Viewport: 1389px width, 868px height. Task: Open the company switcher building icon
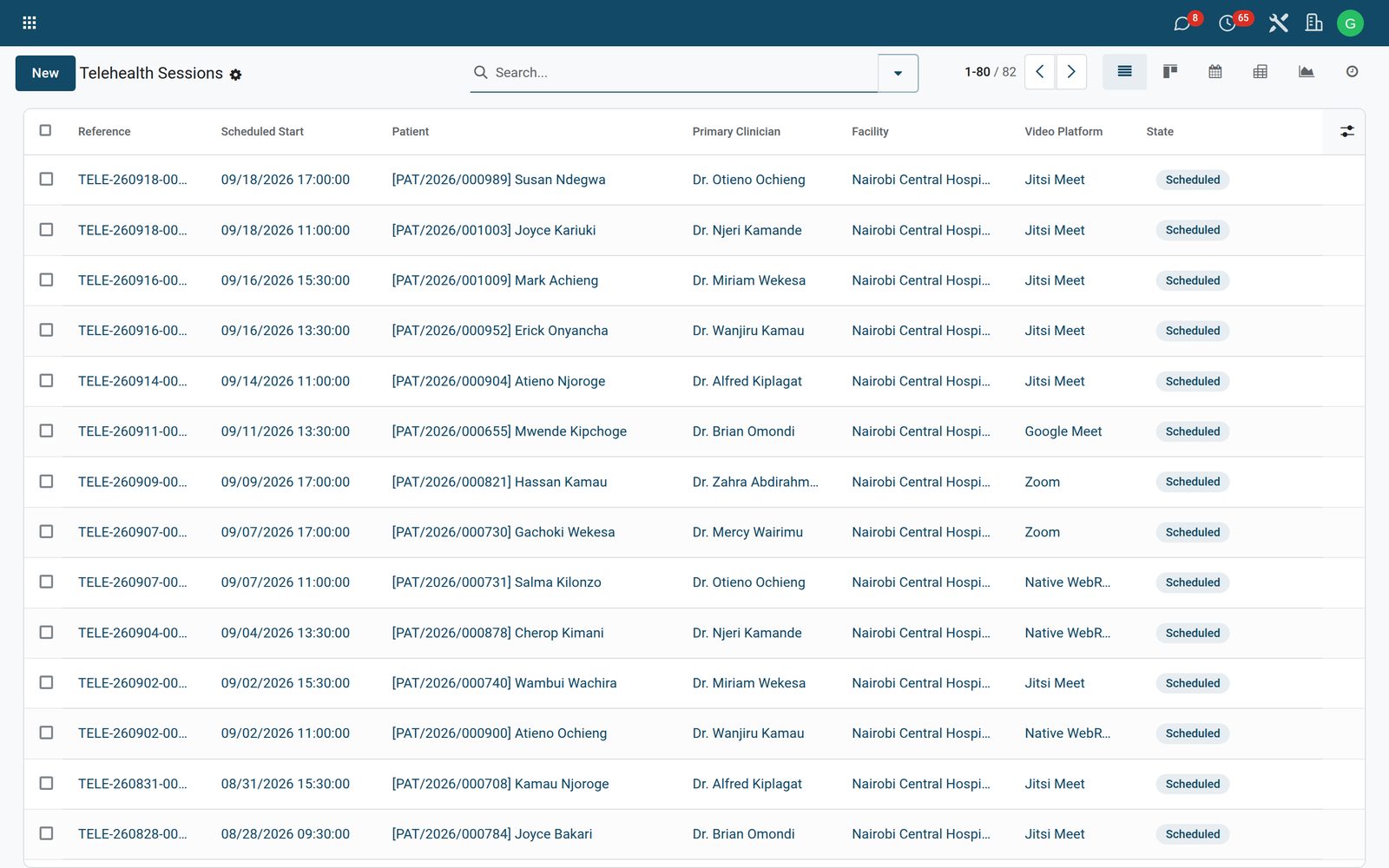(x=1314, y=23)
